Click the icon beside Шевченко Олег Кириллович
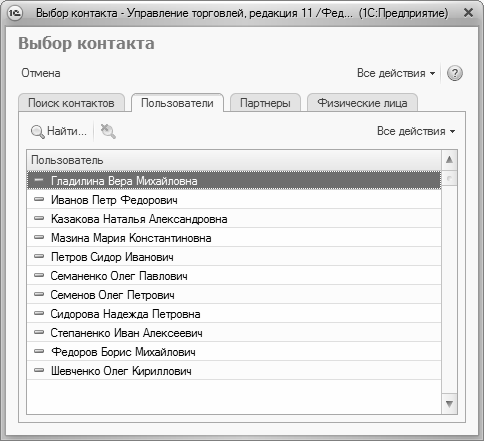 point(39,370)
